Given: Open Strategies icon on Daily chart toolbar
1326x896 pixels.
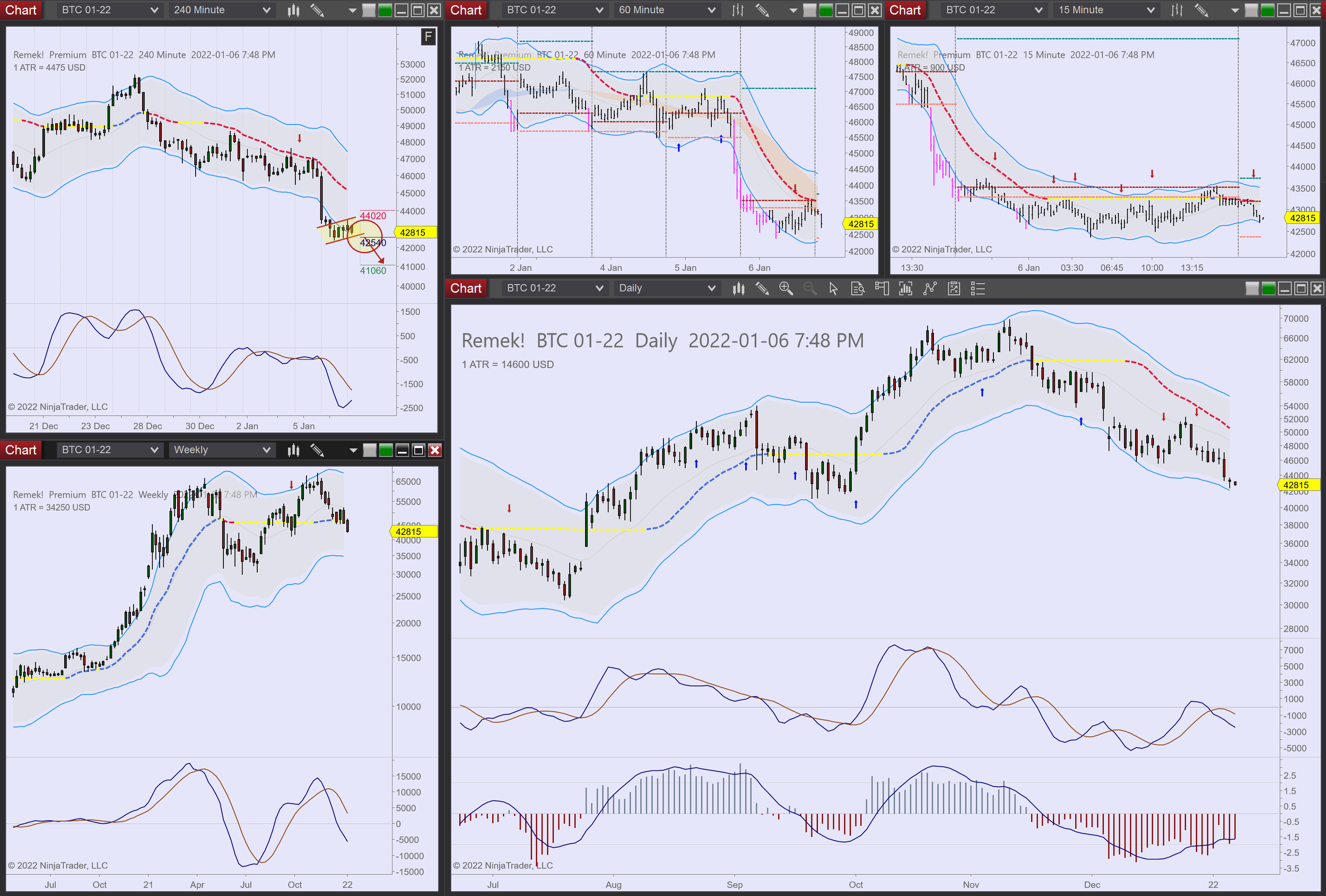Looking at the screenshot, I should tap(954, 288).
